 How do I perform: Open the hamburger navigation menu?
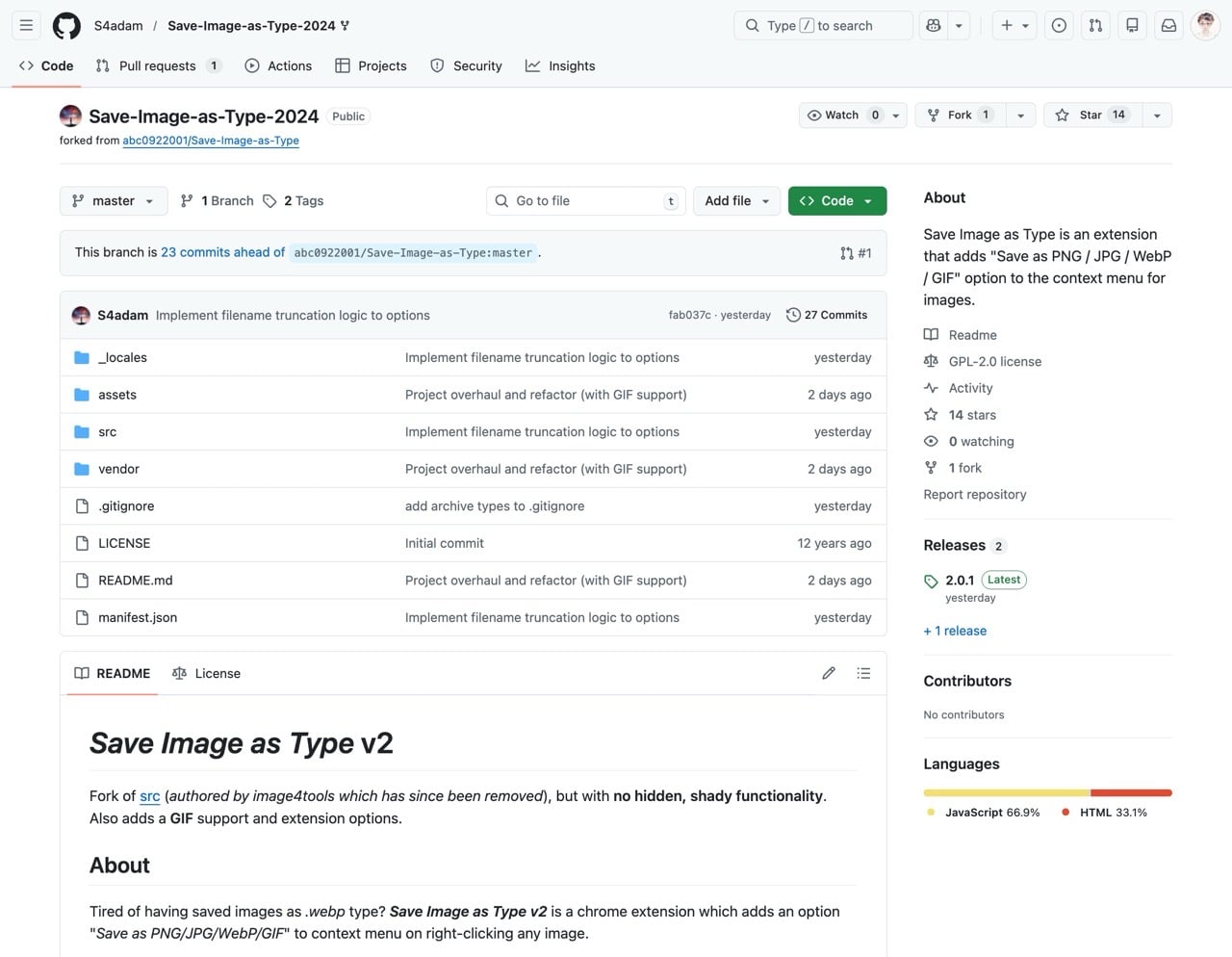click(27, 26)
